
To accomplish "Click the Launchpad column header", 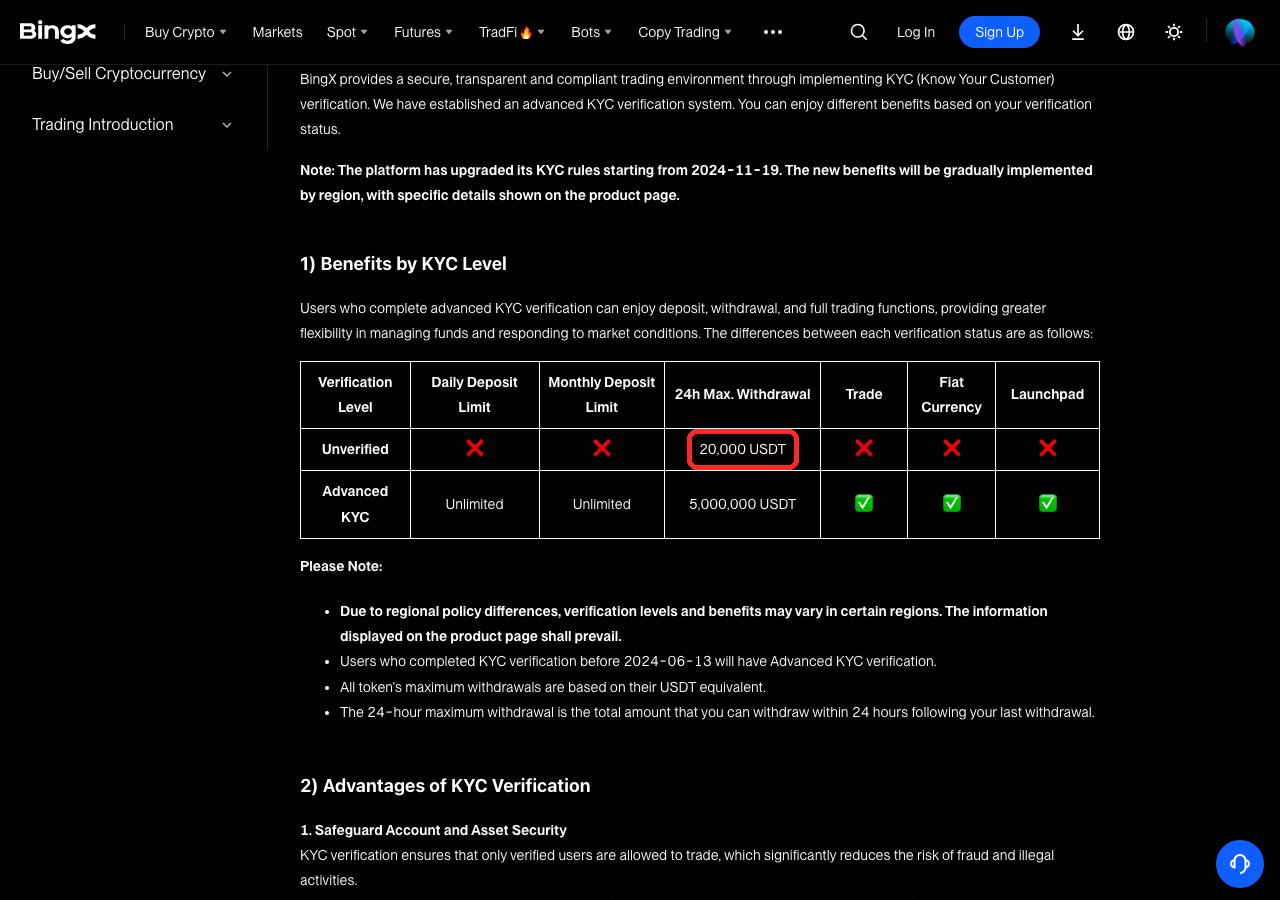I will click(1048, 395).
